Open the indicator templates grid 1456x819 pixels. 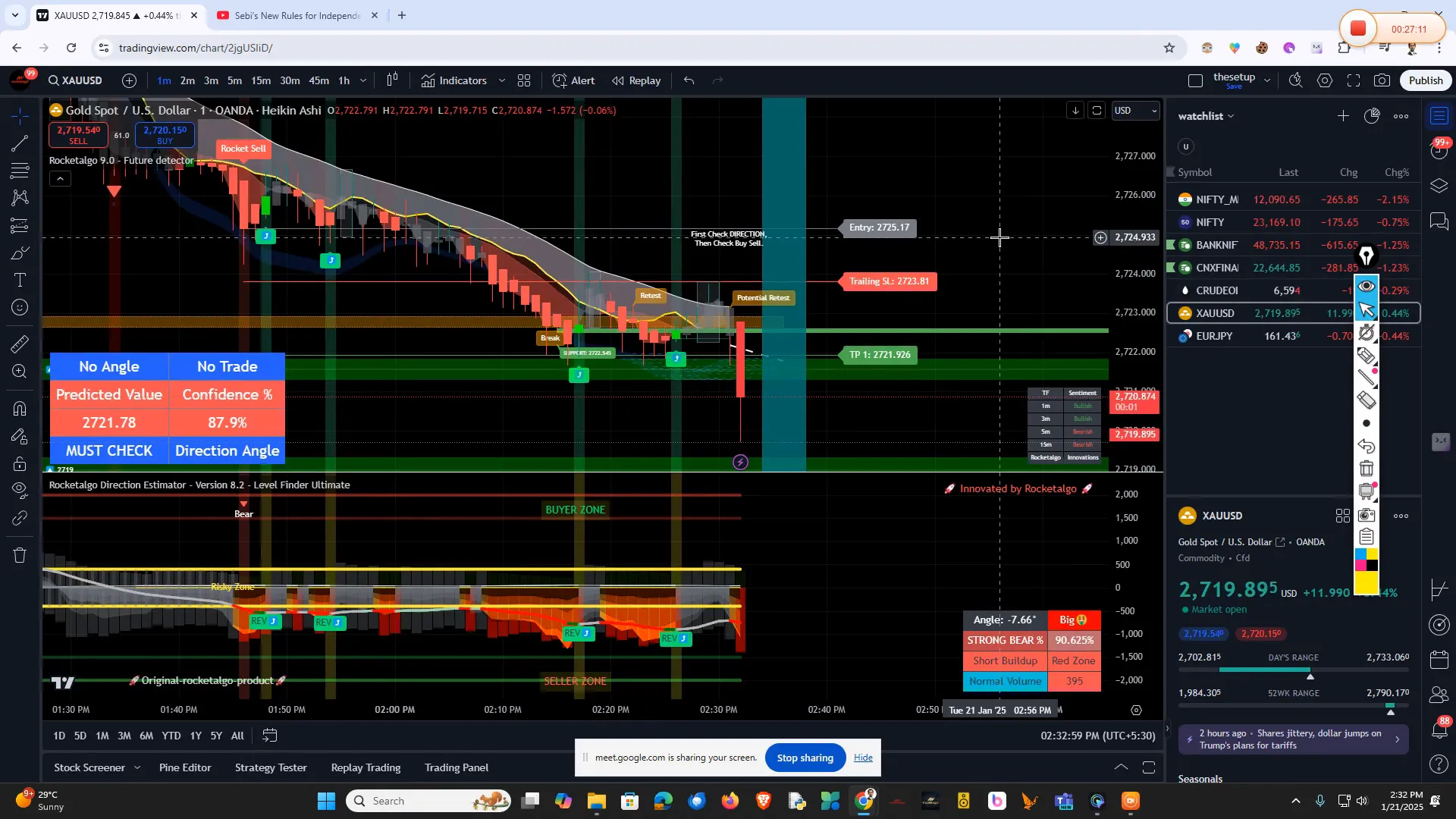point(524,80)
